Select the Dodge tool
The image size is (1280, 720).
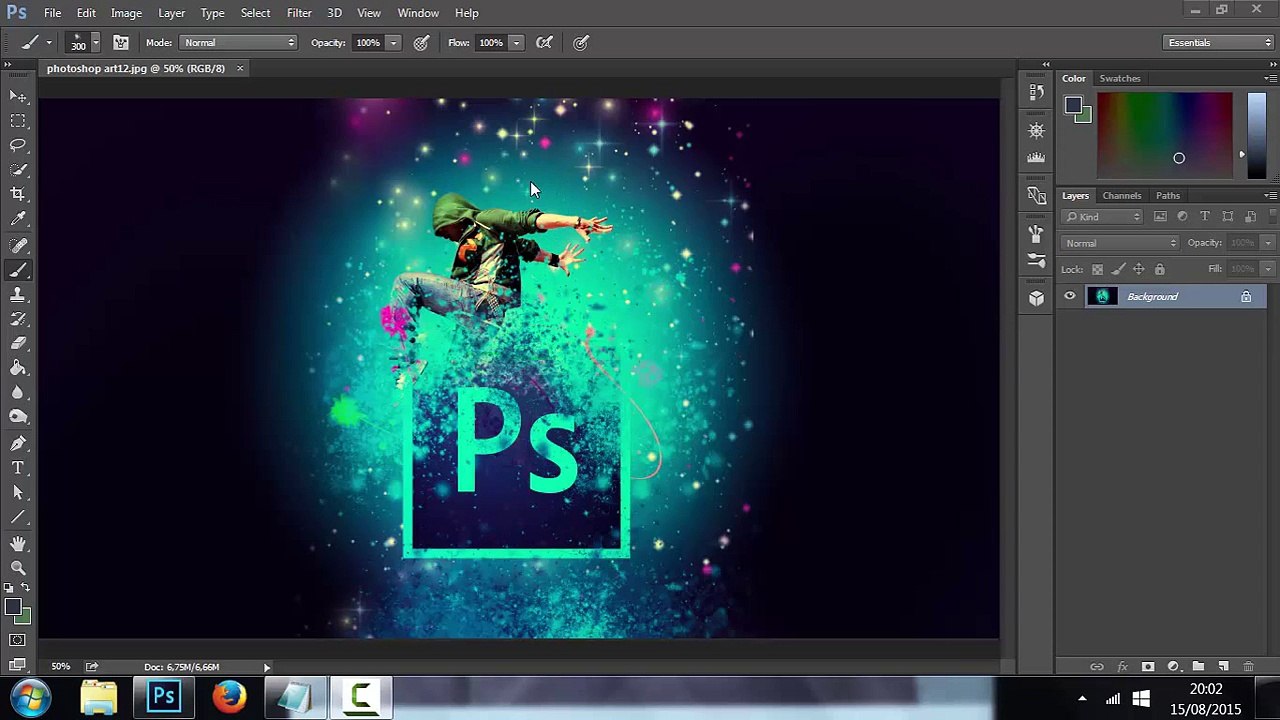[18, 417]
